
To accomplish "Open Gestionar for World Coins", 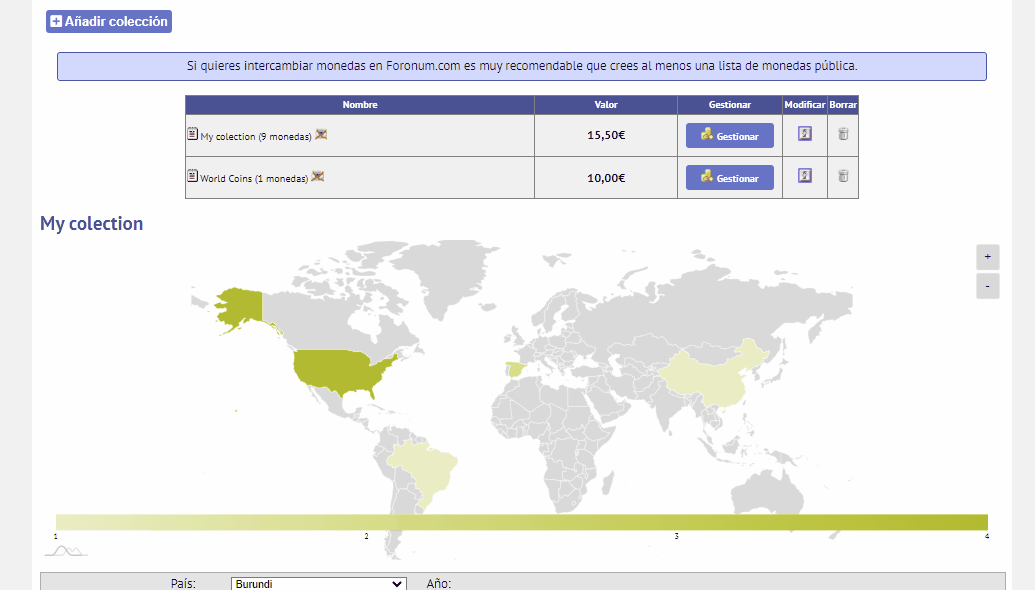I will pos(729,178).
